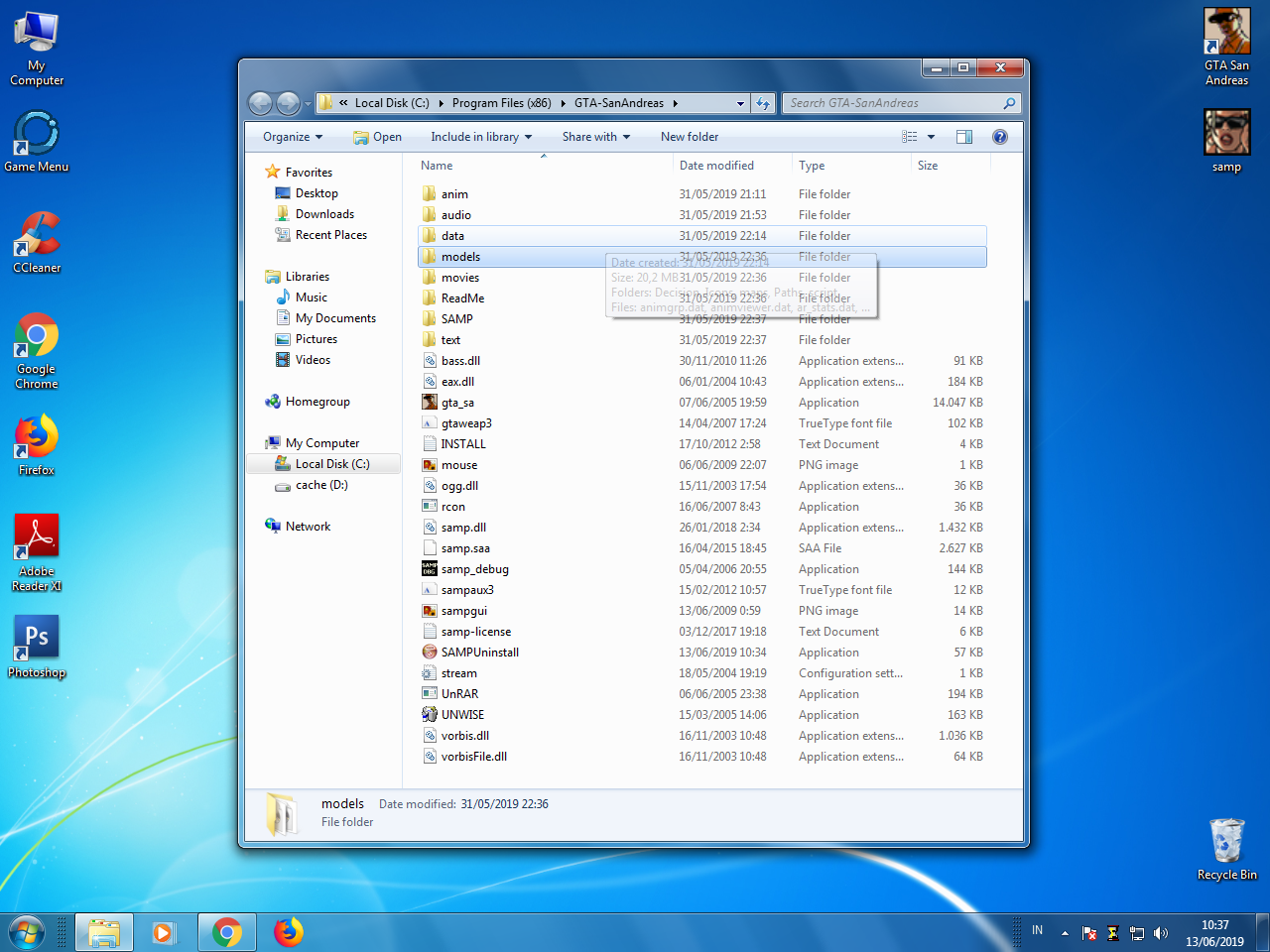Viewport: 1270px width, 952px height.
Task: Open GTA San Andreas desktop shortcut
Action: tap(1227, 47)
